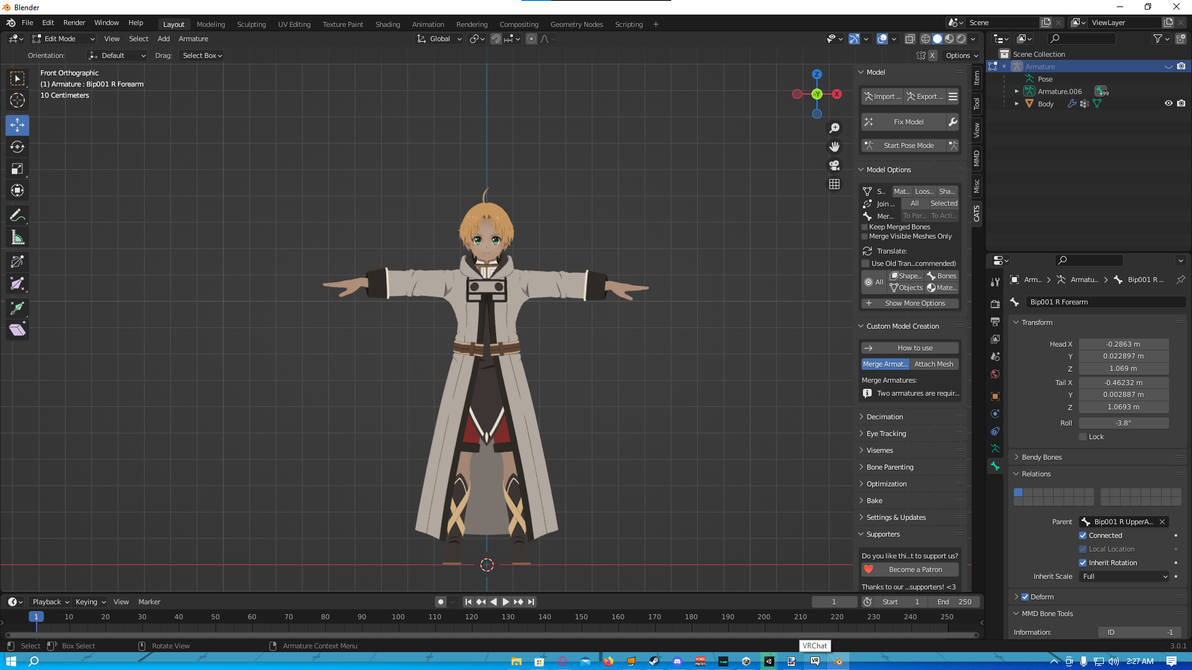Enable Keep Merged Bones checkbox

click(x=865, y=227)
